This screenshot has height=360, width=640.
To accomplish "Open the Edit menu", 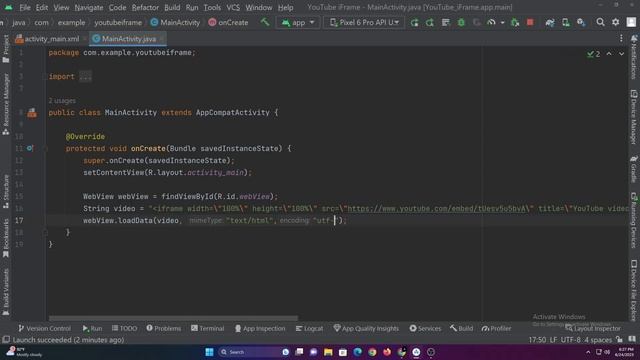I will point(42,7).
